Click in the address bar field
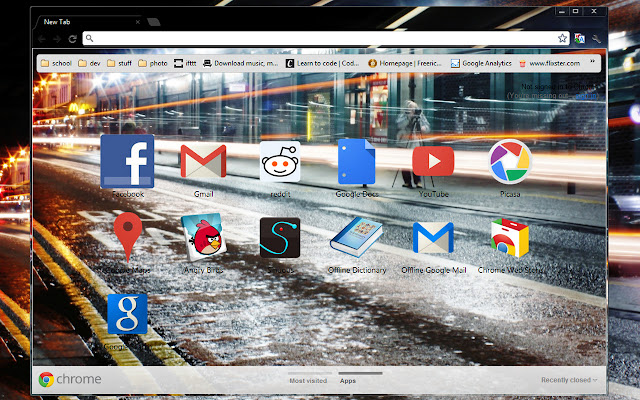Viewport: 640px width, 400px height. tap(326, 38)
